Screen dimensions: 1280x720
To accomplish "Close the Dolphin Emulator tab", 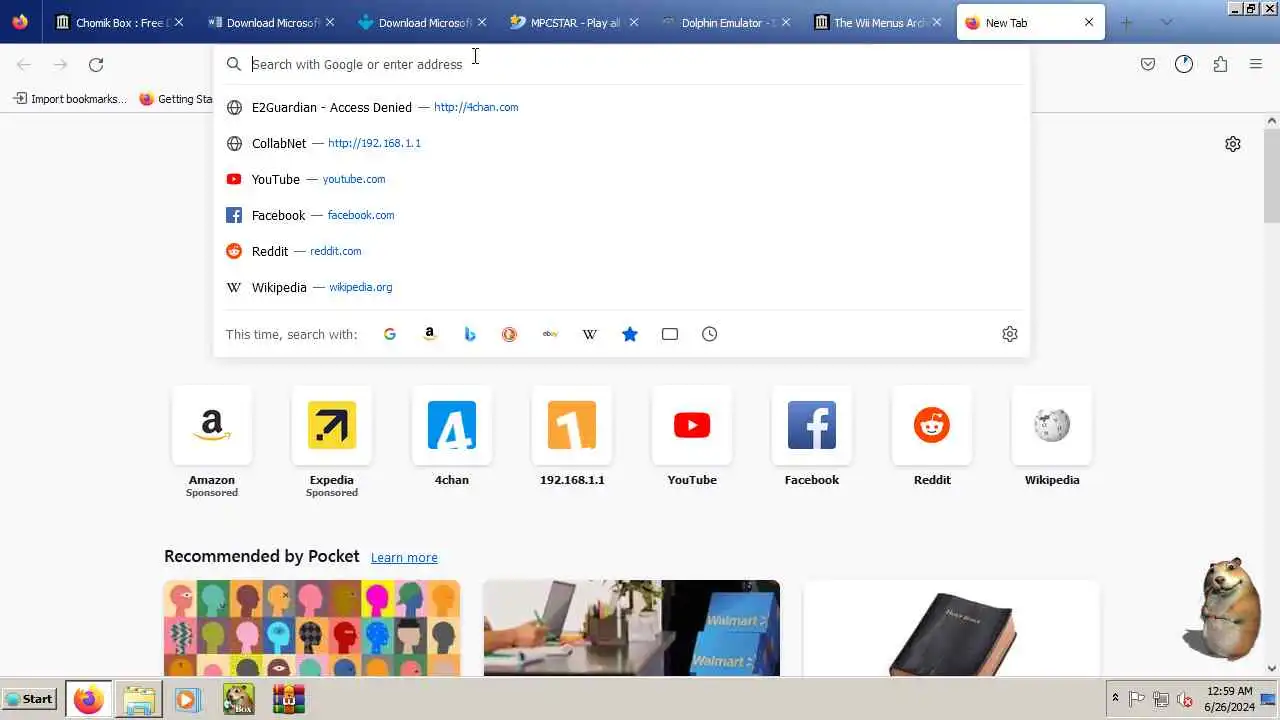I will coord(785,22).
